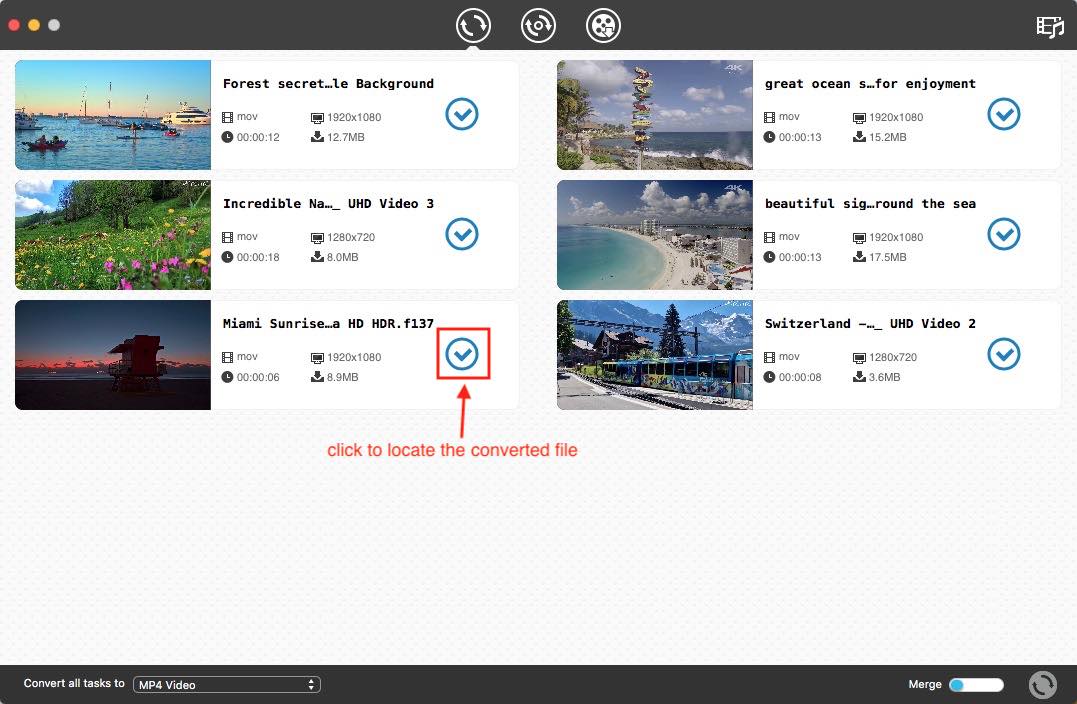The height and width of the screenshot is (704, 1077).
Task: Click the highlighted checkmark on Miami Sunrise video
Action: pos(462,354)
